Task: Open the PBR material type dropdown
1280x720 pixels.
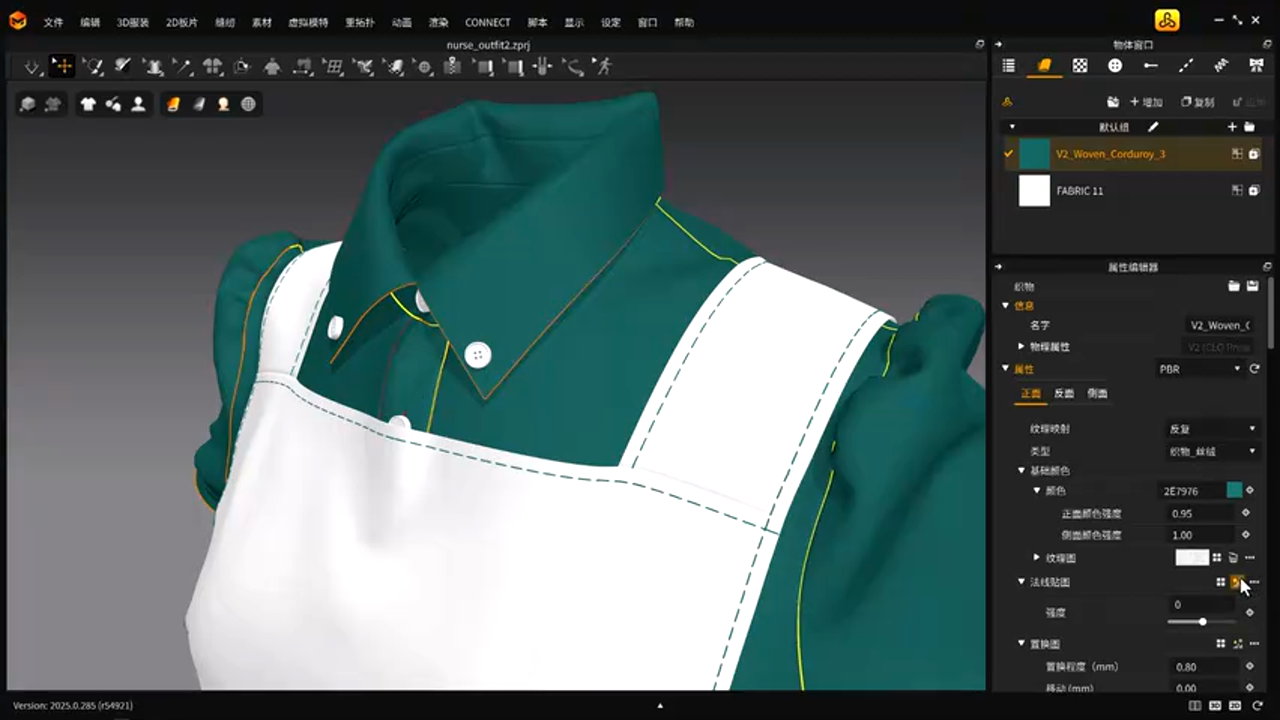Action: [x=1198, y=369]
